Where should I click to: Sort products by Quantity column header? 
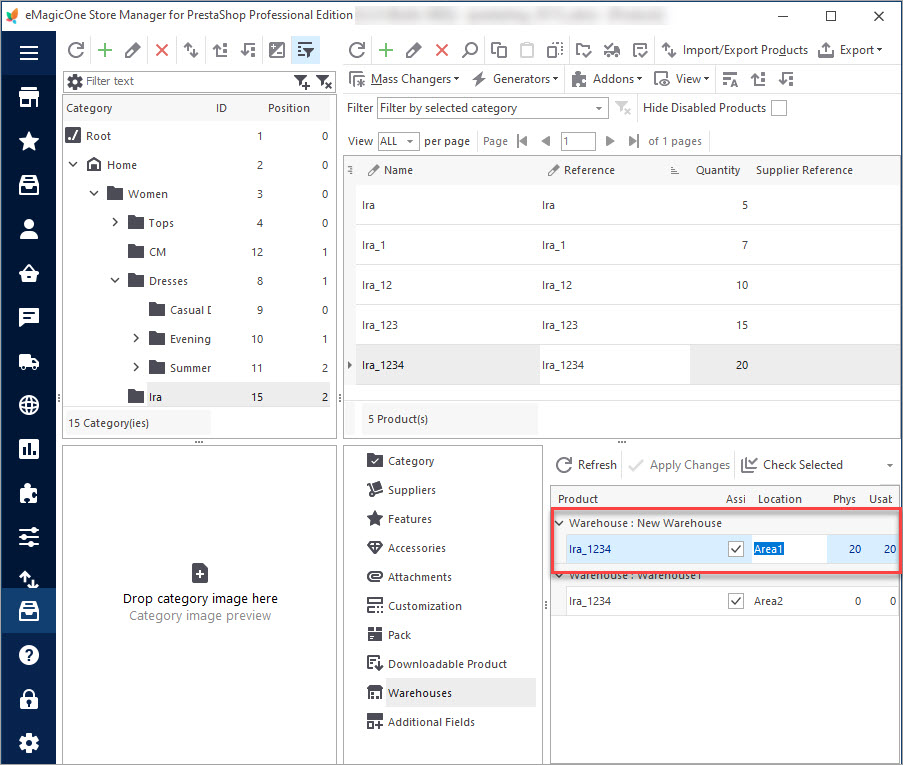[x=717, y=170]
